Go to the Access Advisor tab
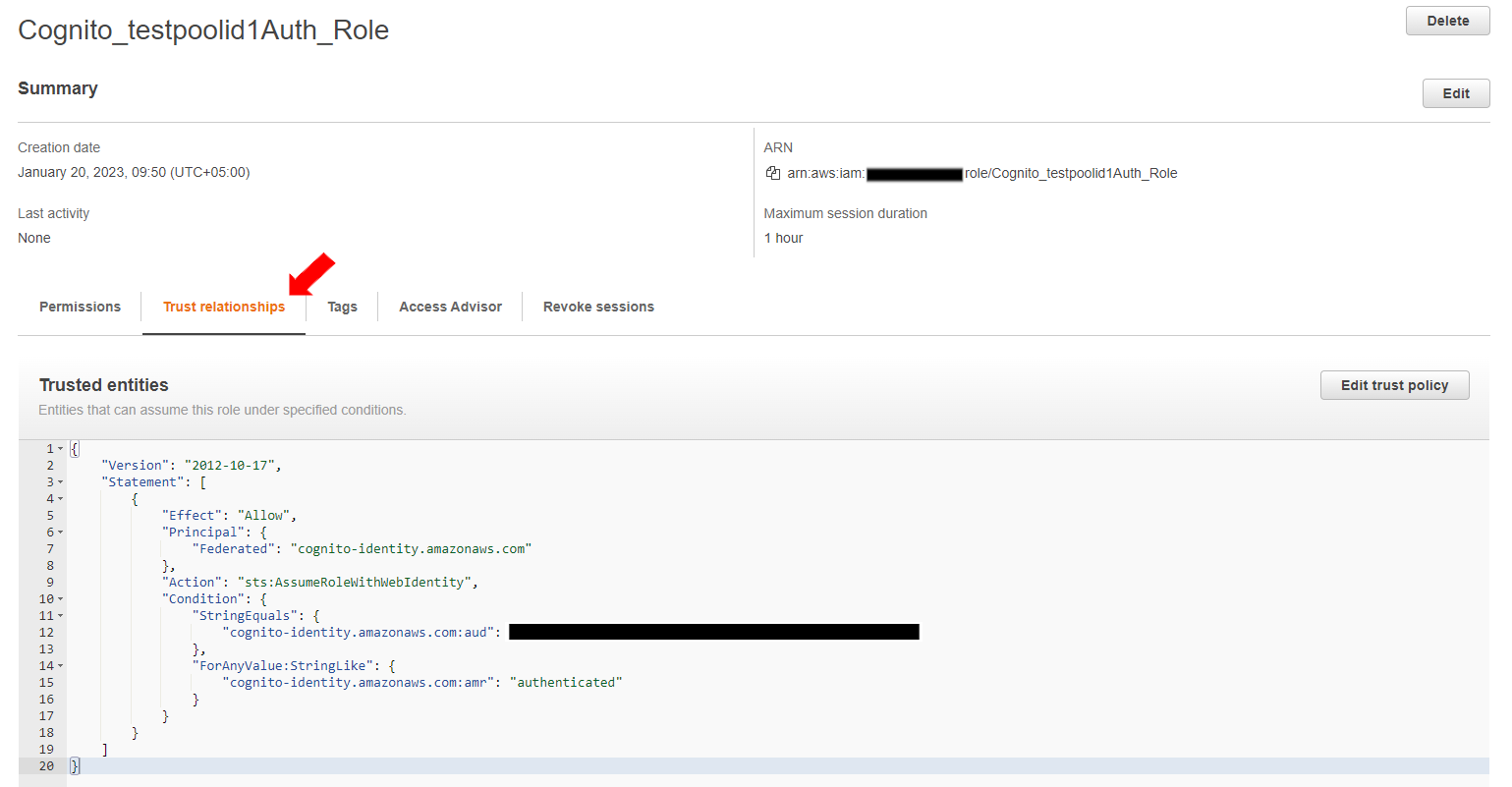The image size is (1512, 787). pos(450,307)
